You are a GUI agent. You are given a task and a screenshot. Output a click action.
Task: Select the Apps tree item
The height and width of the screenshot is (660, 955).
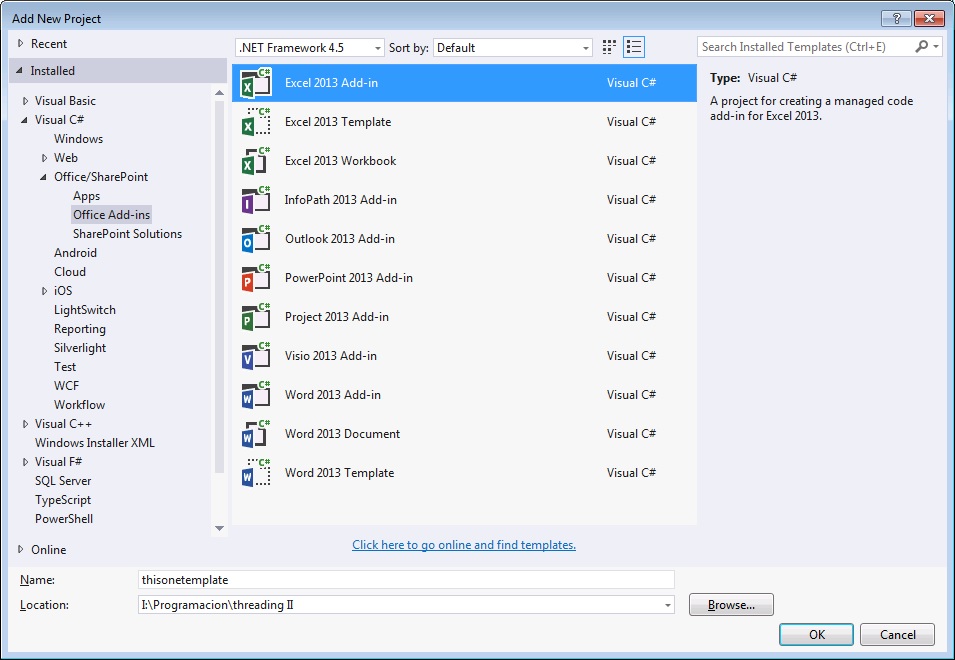point(86,196)
